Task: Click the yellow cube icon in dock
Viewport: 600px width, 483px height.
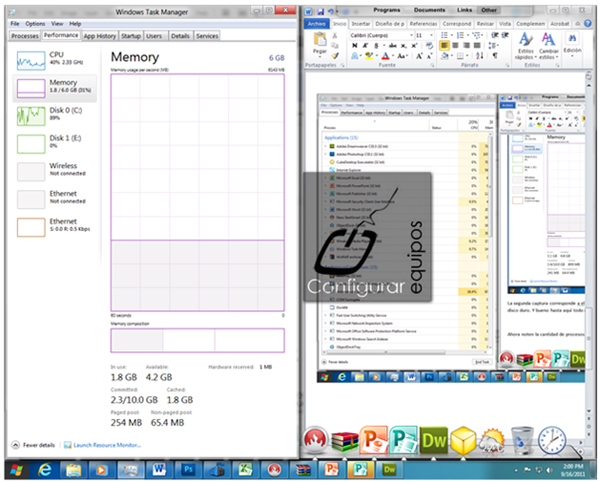Action: click(463, 441)
